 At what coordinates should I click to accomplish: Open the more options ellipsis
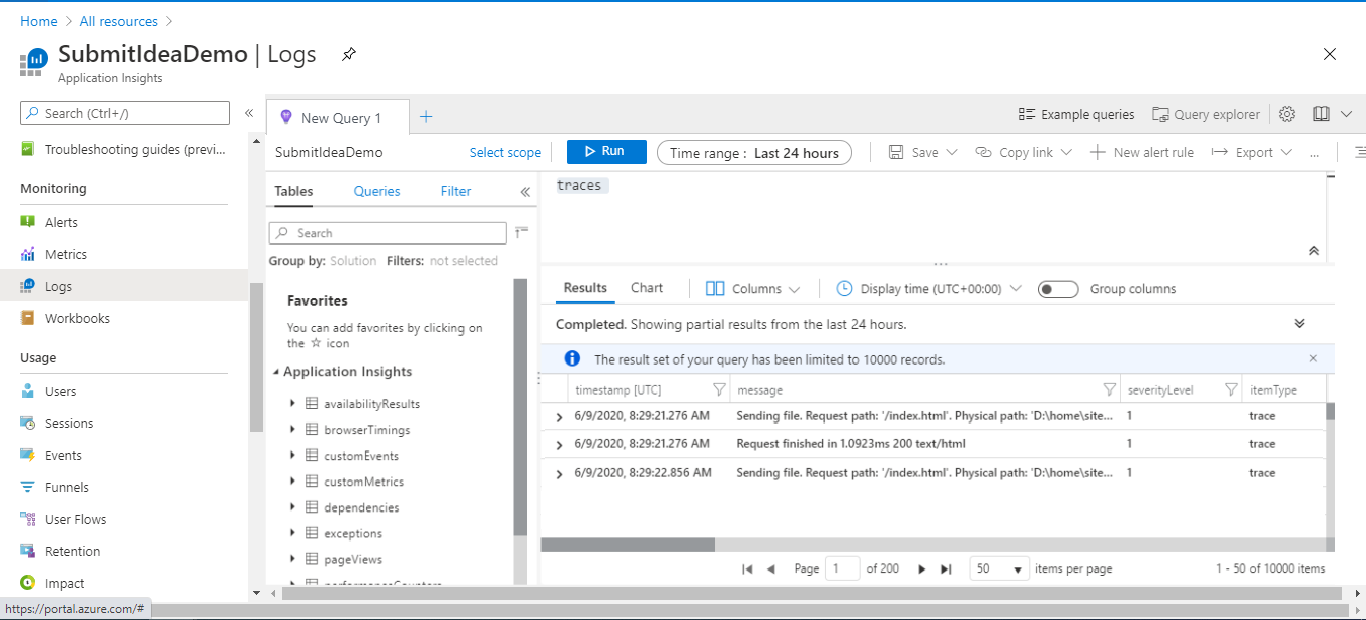point(1314,153)
